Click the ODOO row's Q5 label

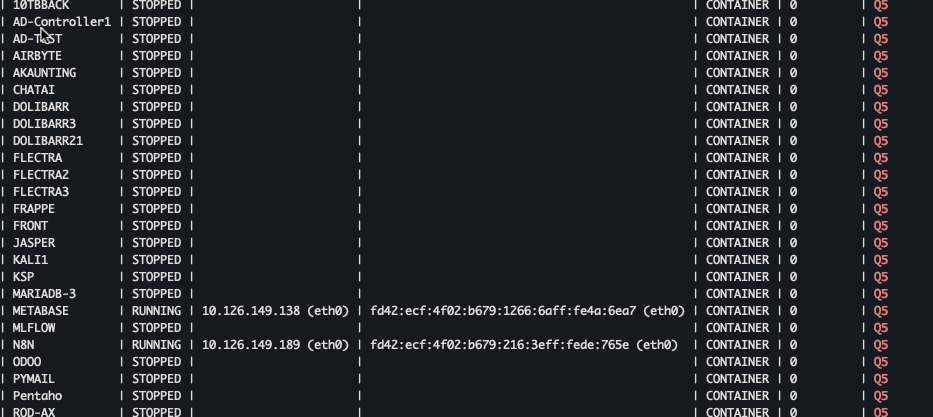point(881,362)
